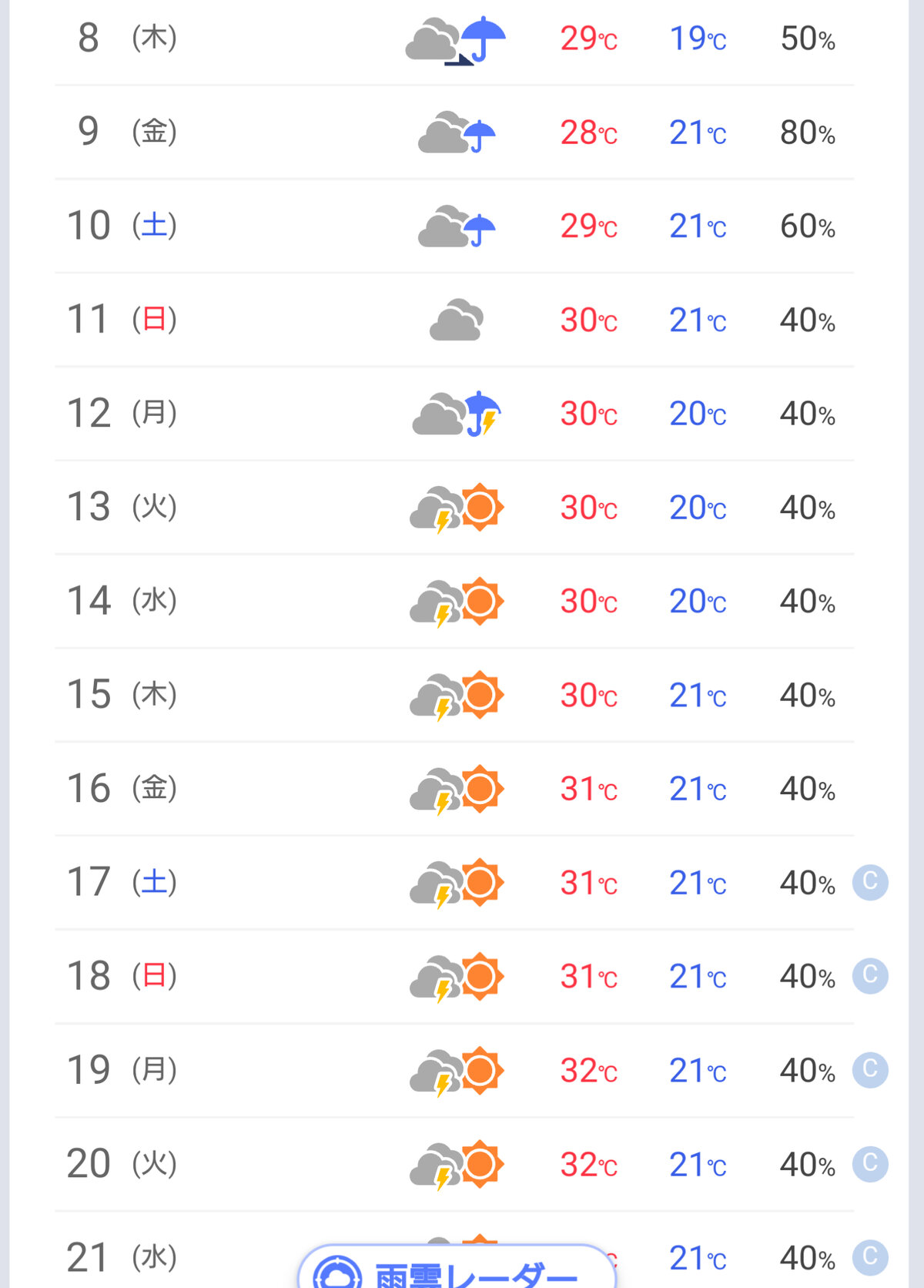This screenshot has height=1288, width=924.
Task: Tap the 60% rain chance on day 10
Action: coord(808,226)
